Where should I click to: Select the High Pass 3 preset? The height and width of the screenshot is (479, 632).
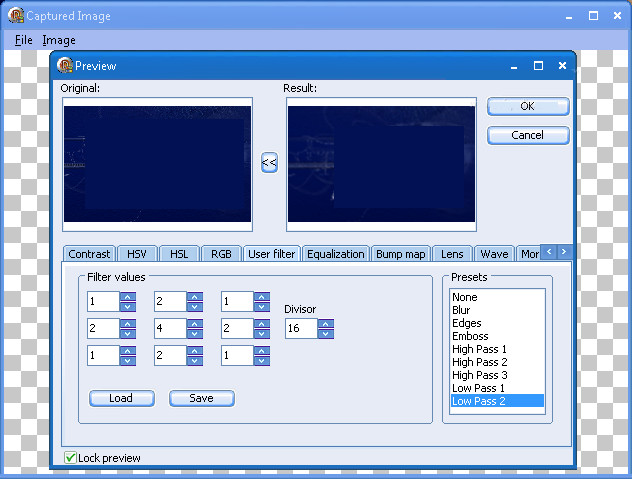click(x=497, y=375)
